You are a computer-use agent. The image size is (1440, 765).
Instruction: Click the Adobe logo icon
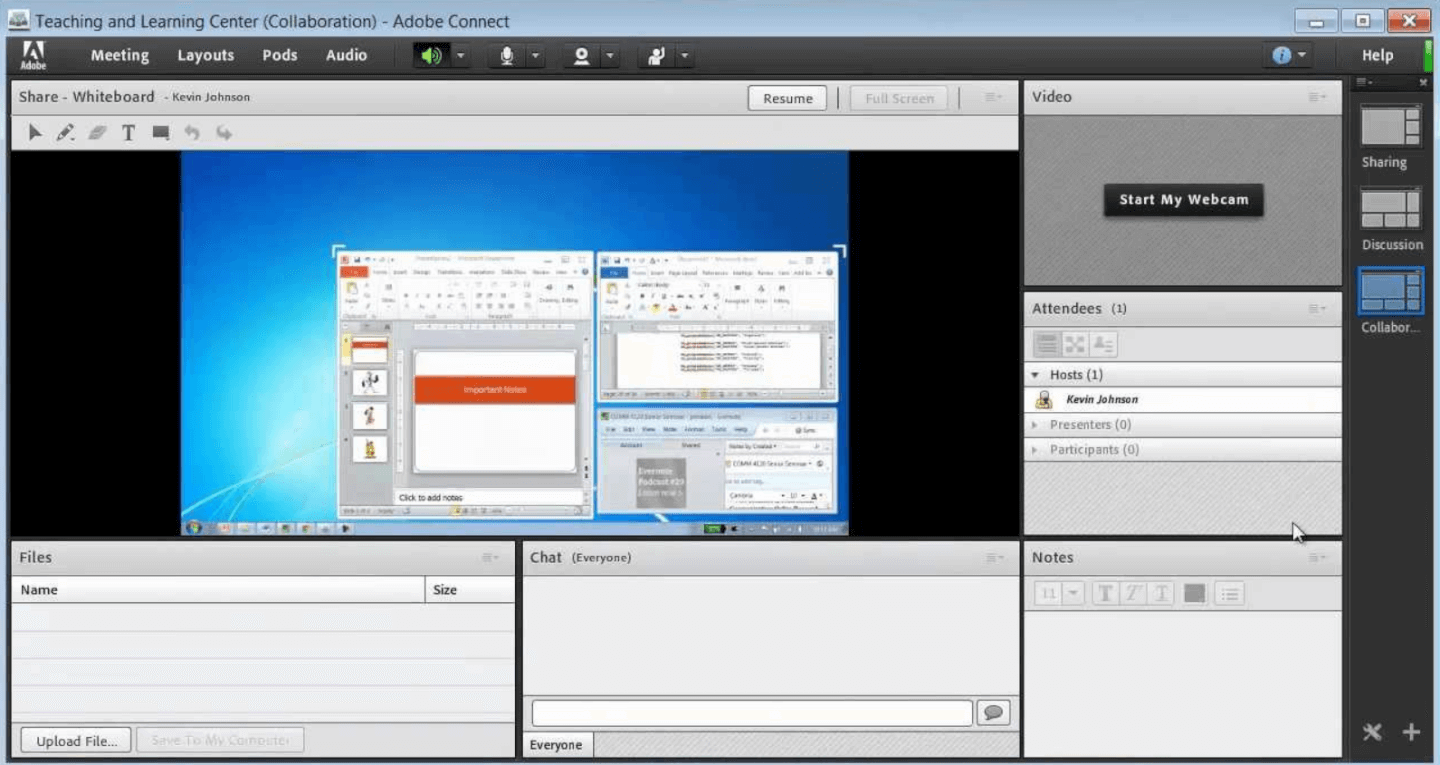33,55
